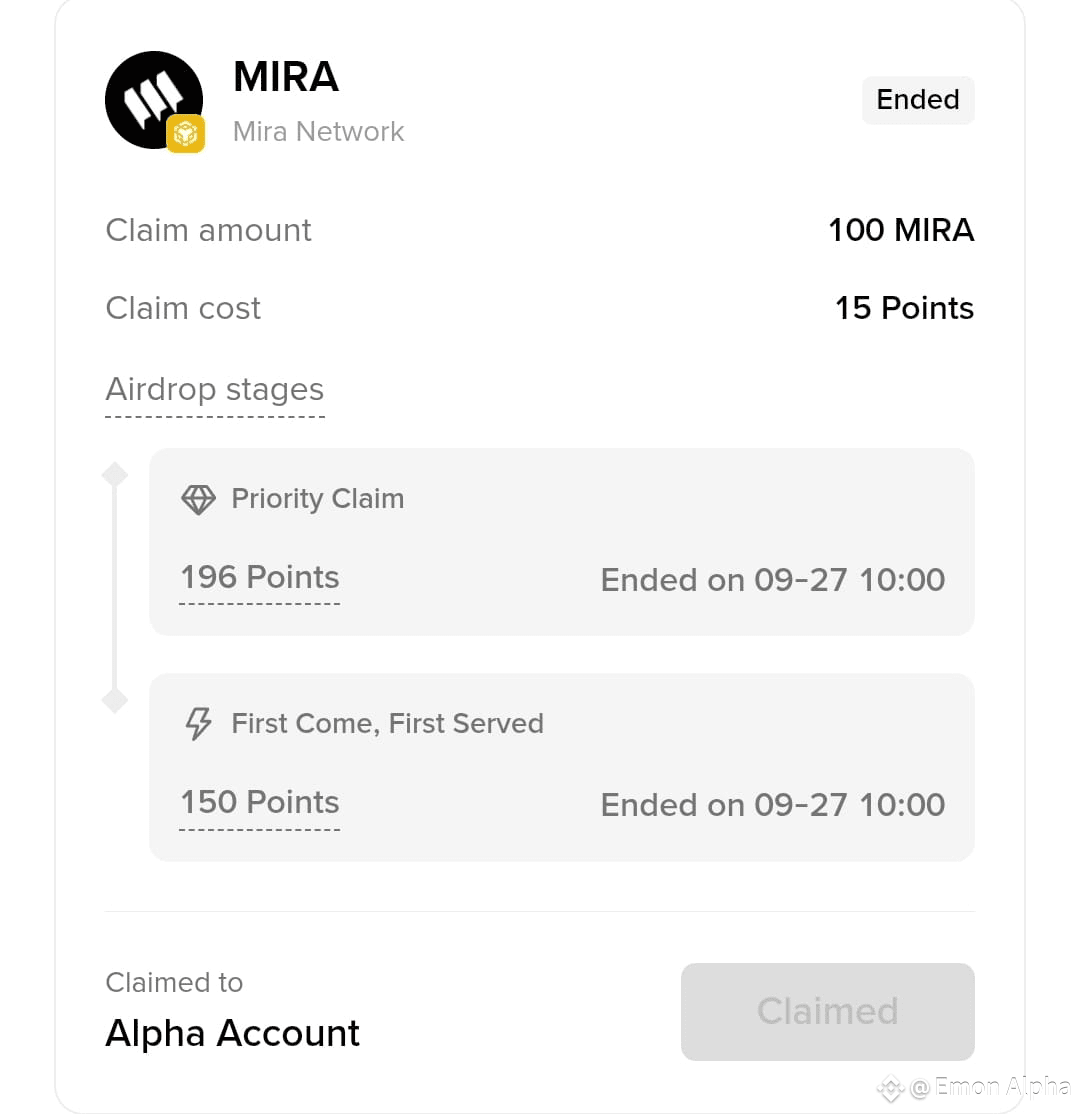Image resolution: width=1080 pixels, height=1114 pixels.
Task: Click the MIRA token logo
Action: 153,99
